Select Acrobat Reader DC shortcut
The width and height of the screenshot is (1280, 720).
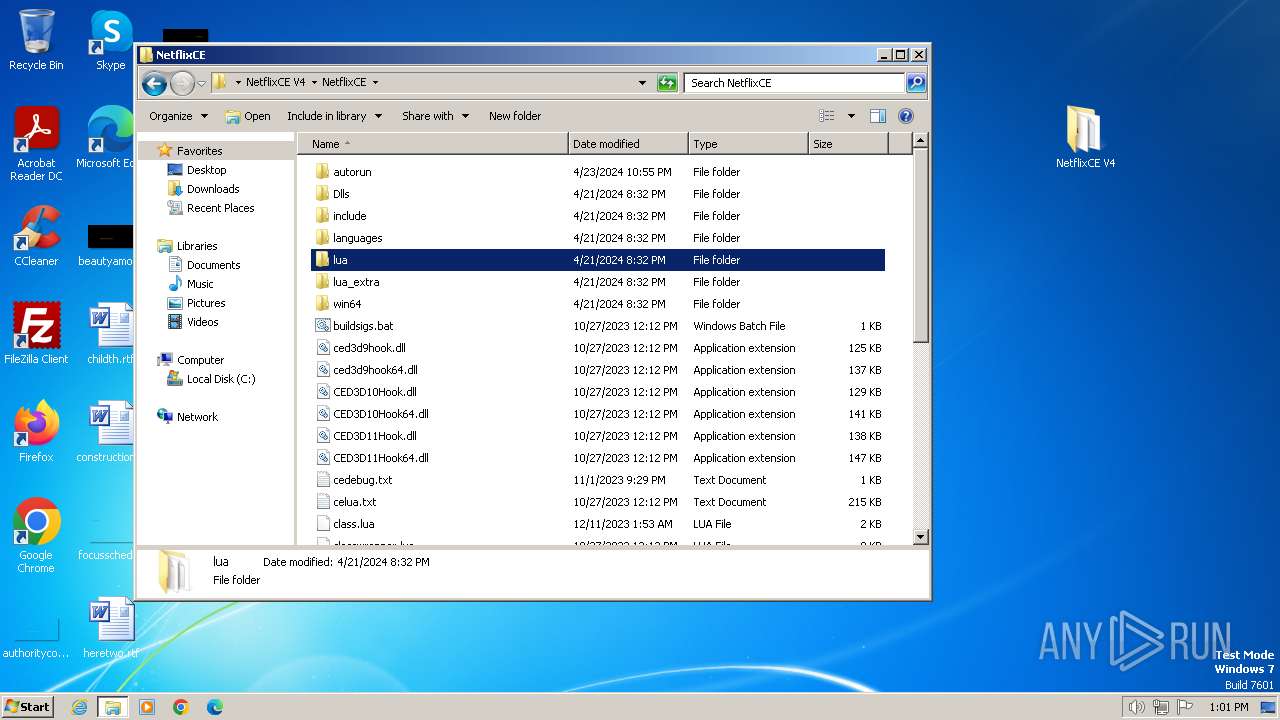[x=36, y=144]
